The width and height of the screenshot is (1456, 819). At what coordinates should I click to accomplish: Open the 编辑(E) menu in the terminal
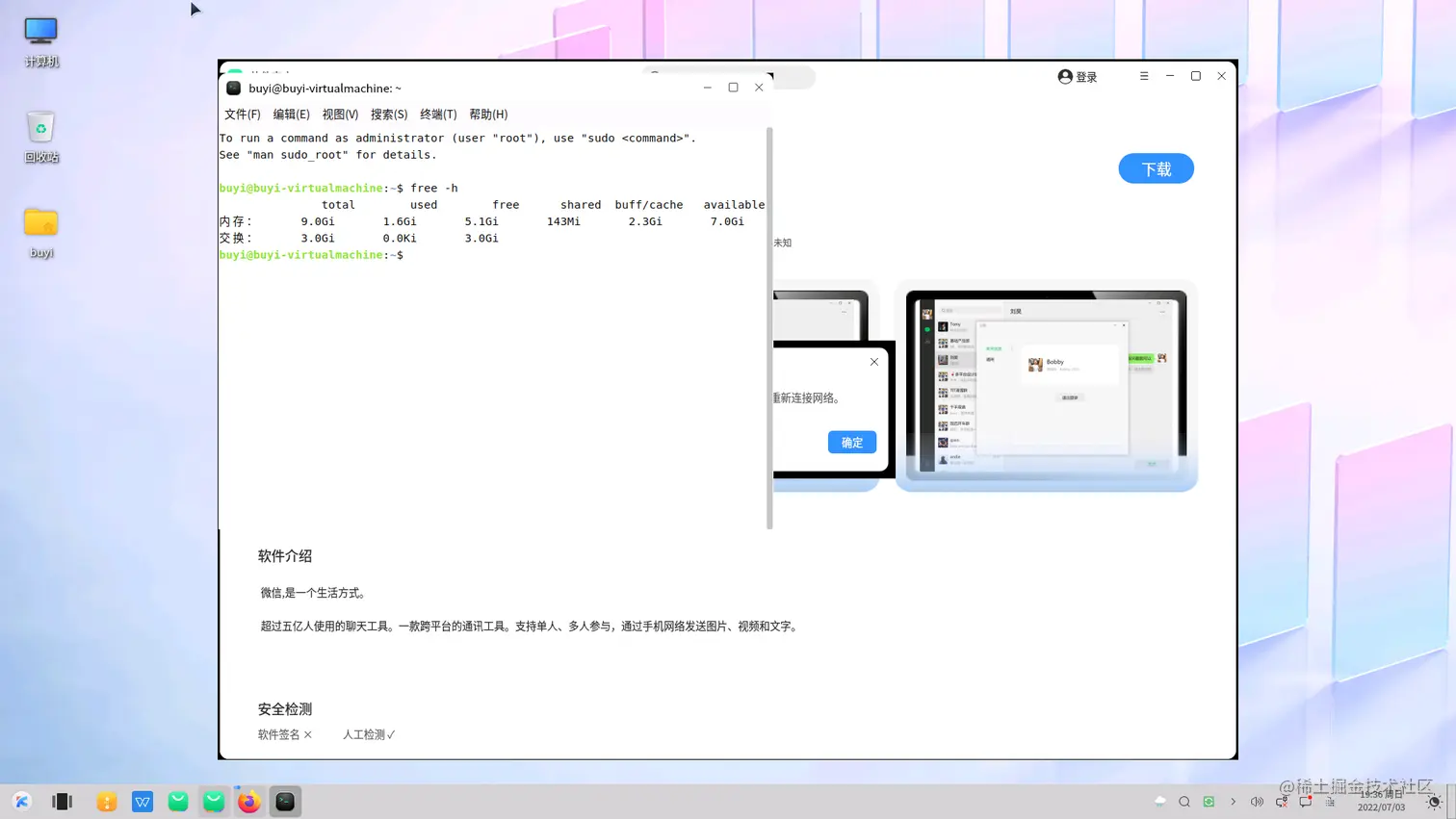coord(291,115)
